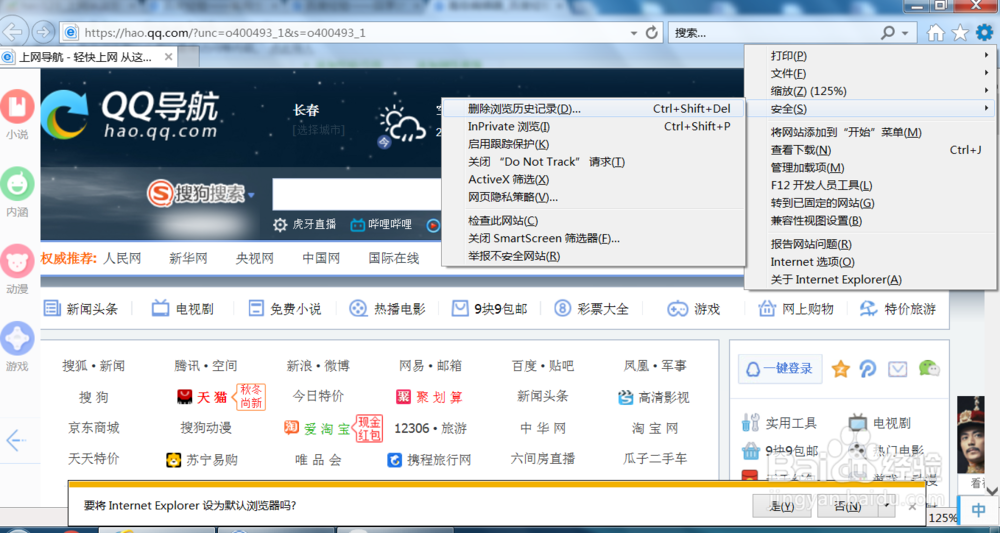Click the 网上购物 icon
This screenshot has width=1000, height=533.
click(766, 309)
